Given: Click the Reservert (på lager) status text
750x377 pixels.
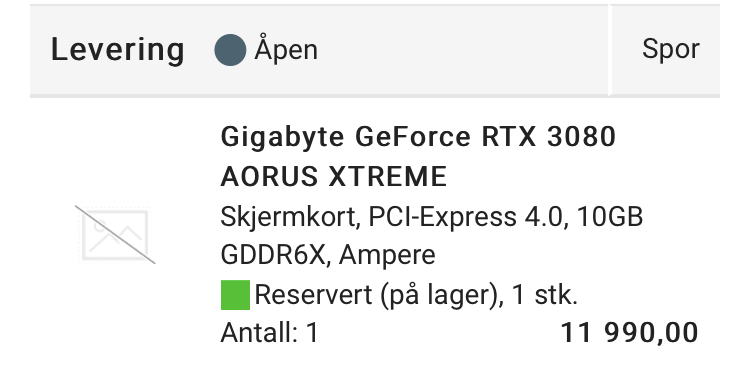Looking at the screenshot, I should point(377,295).
